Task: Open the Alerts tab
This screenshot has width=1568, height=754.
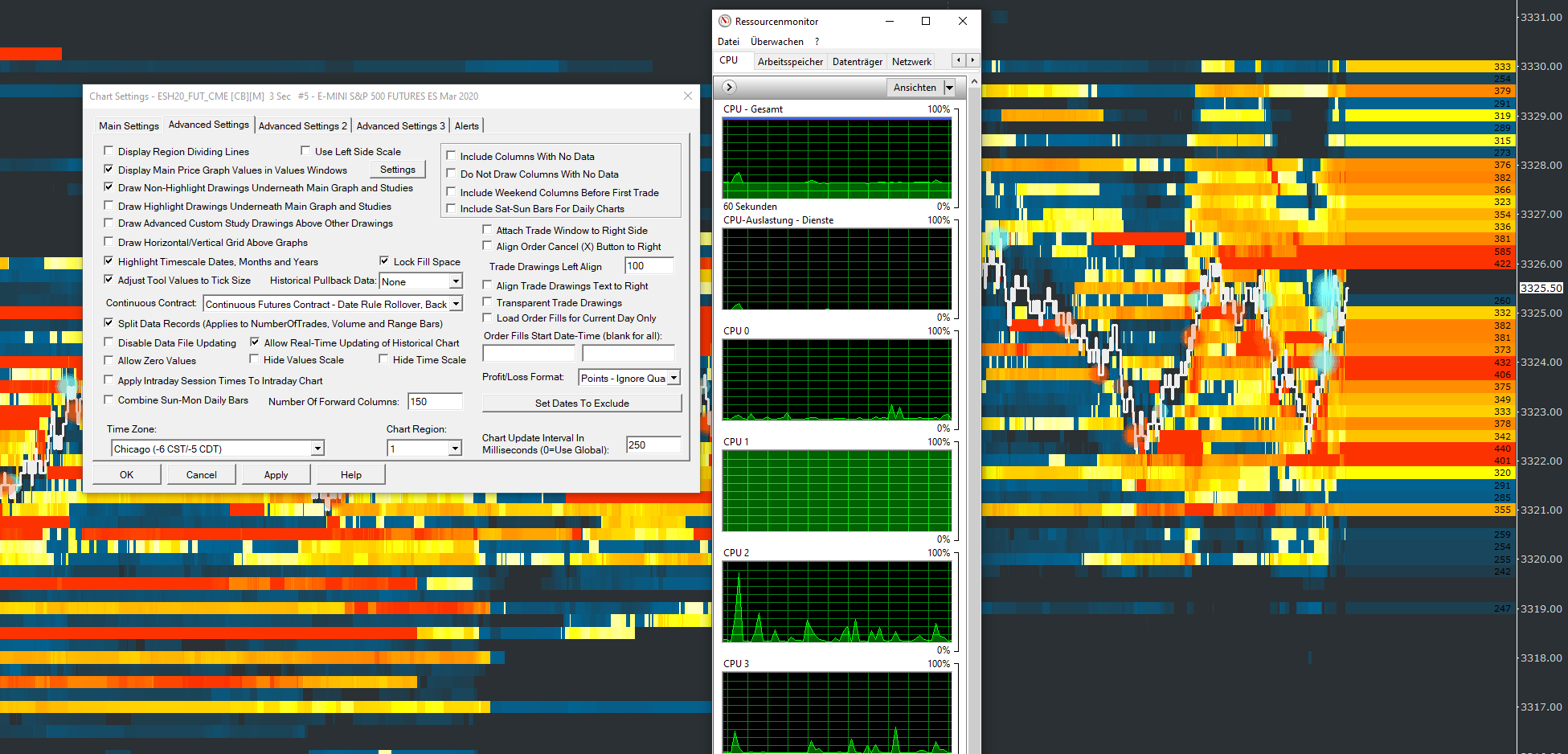Action: tap(467, 125)
